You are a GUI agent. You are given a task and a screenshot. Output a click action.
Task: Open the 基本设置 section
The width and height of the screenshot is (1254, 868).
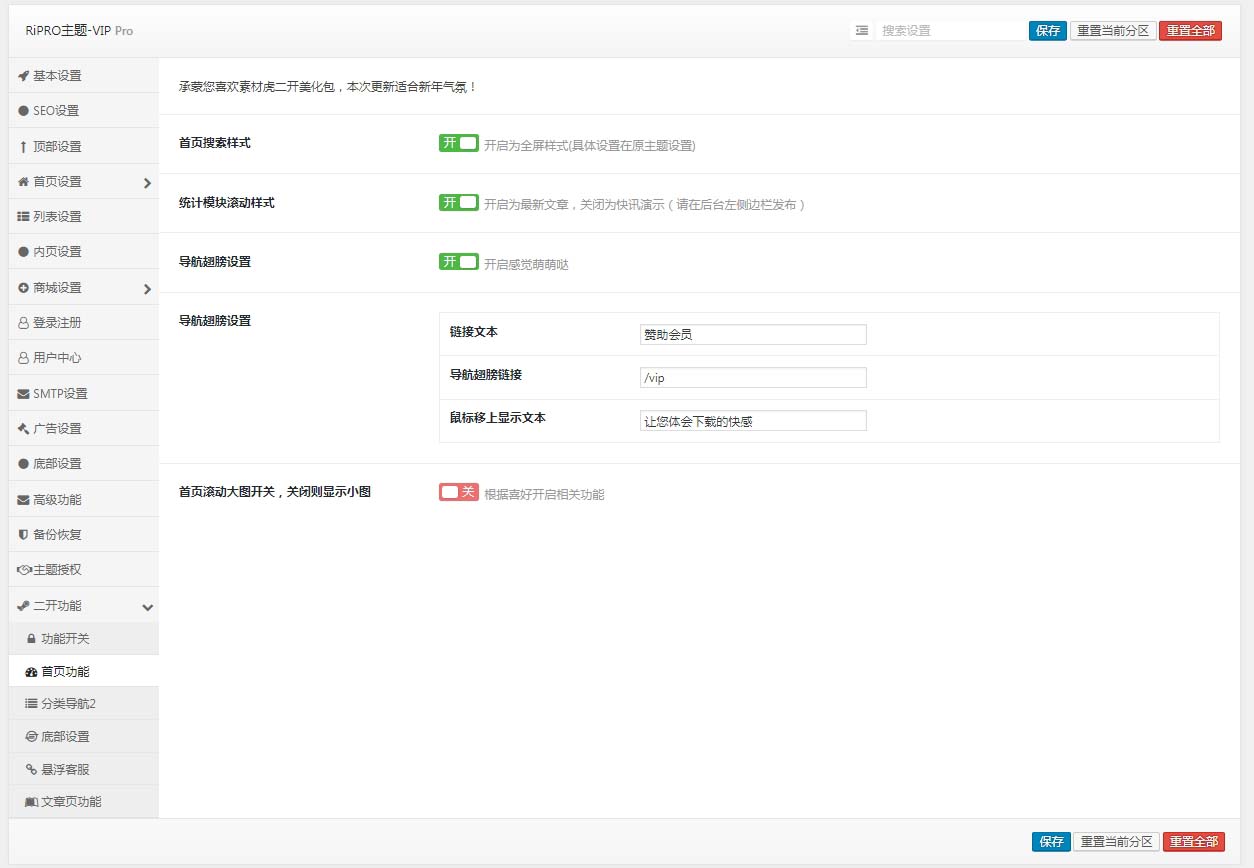(83, 76)
